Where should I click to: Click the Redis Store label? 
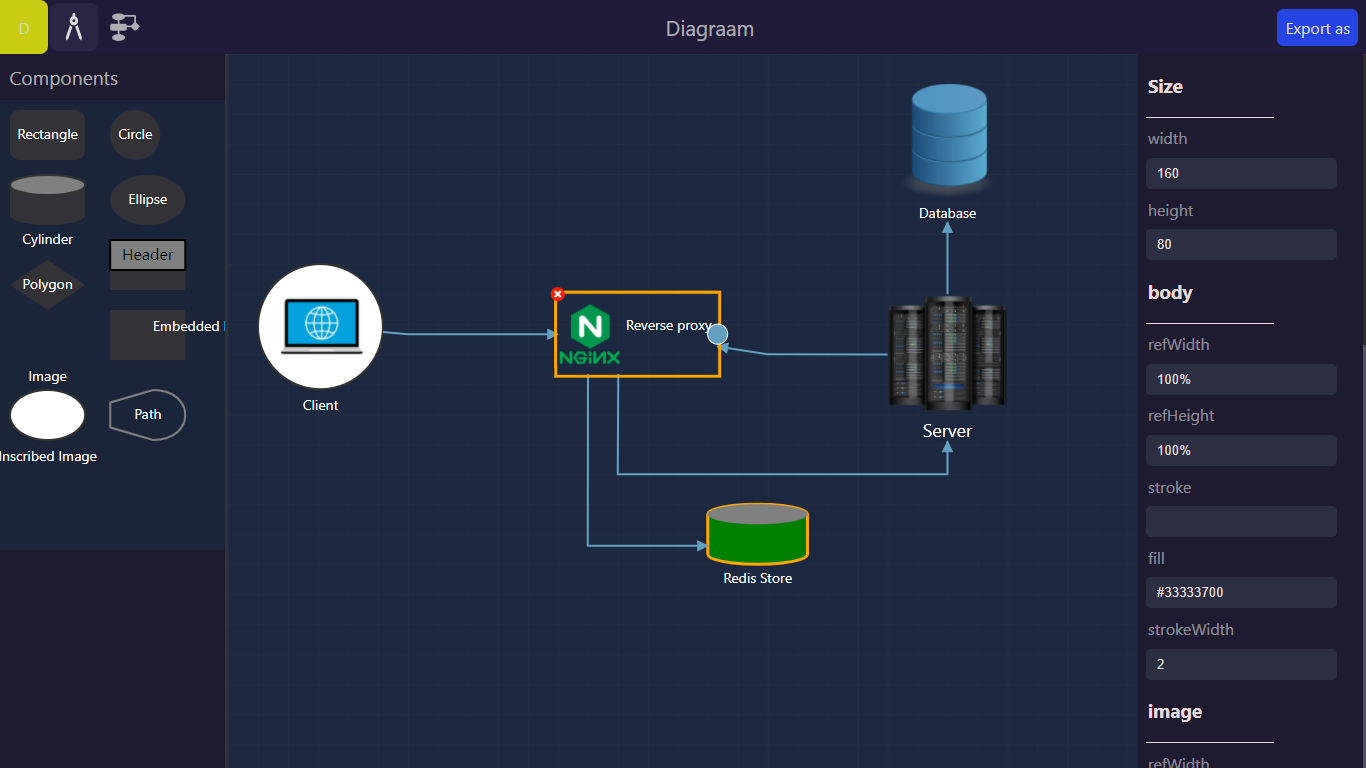point(757,578)
